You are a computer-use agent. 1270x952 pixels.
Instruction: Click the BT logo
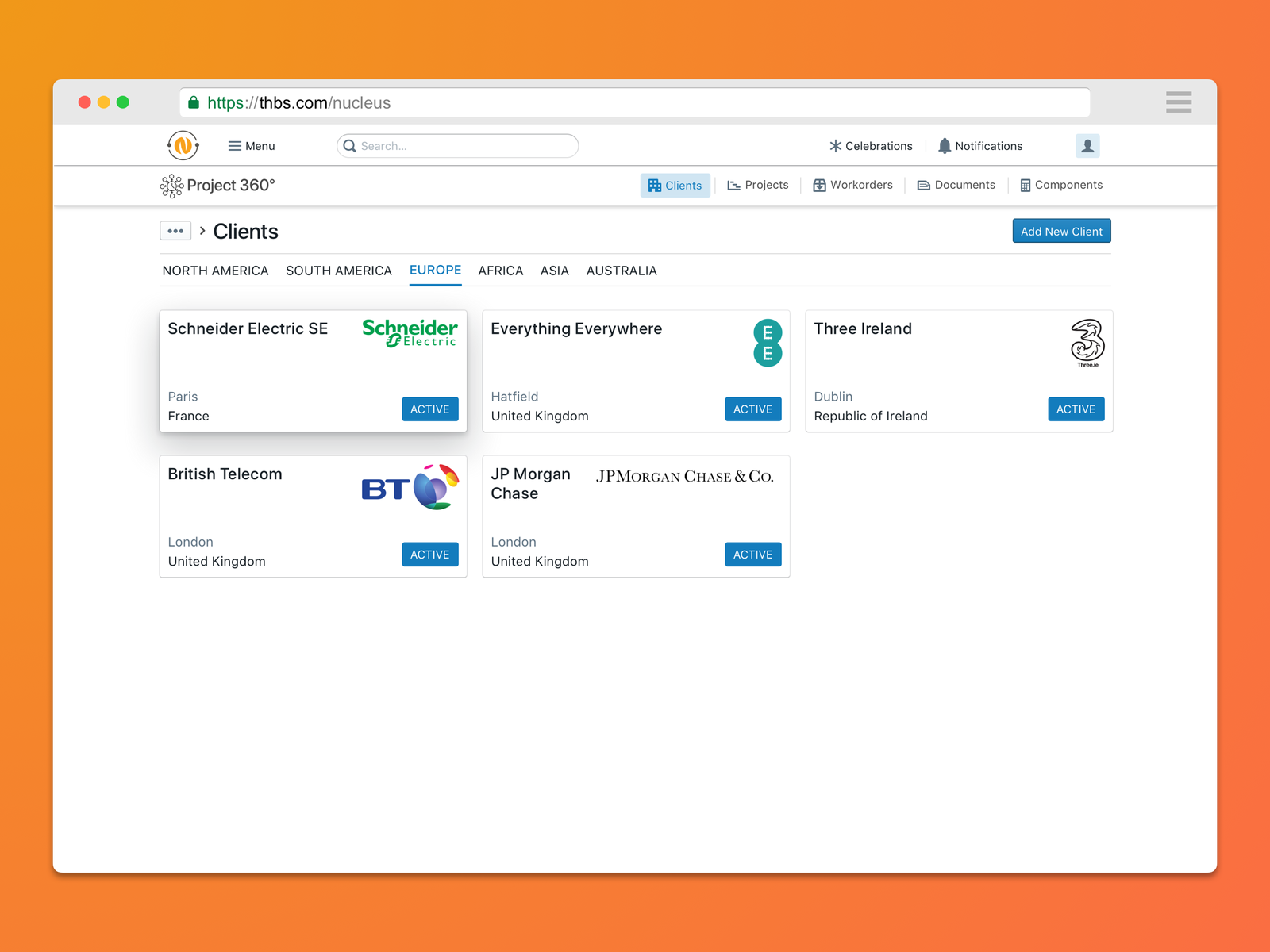(x=410, y=487)
